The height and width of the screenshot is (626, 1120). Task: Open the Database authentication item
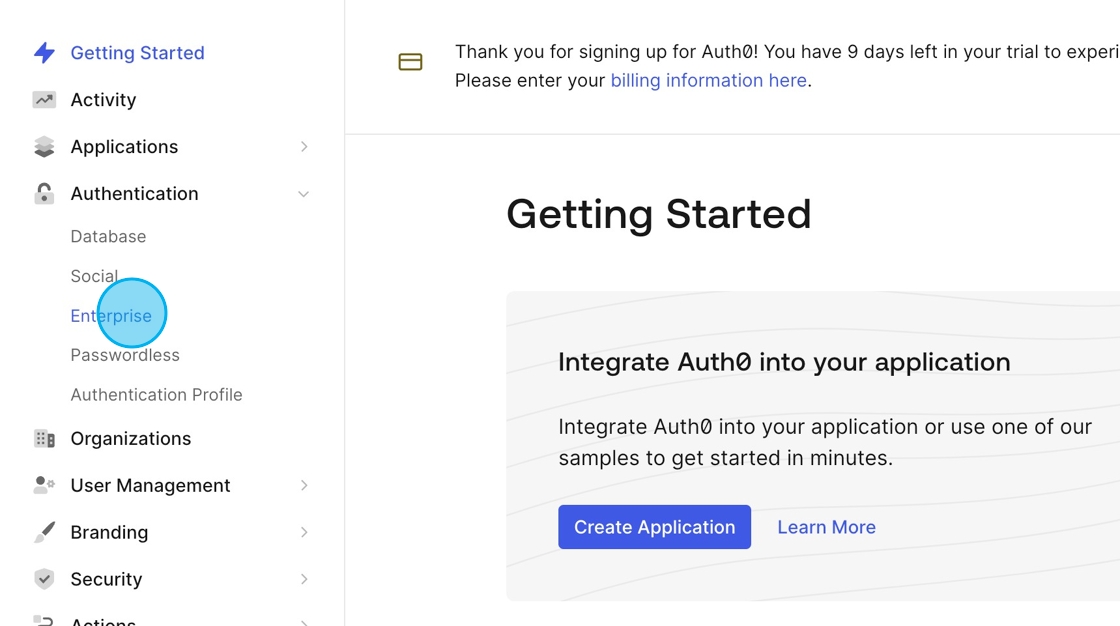click(x=109, y=237)
